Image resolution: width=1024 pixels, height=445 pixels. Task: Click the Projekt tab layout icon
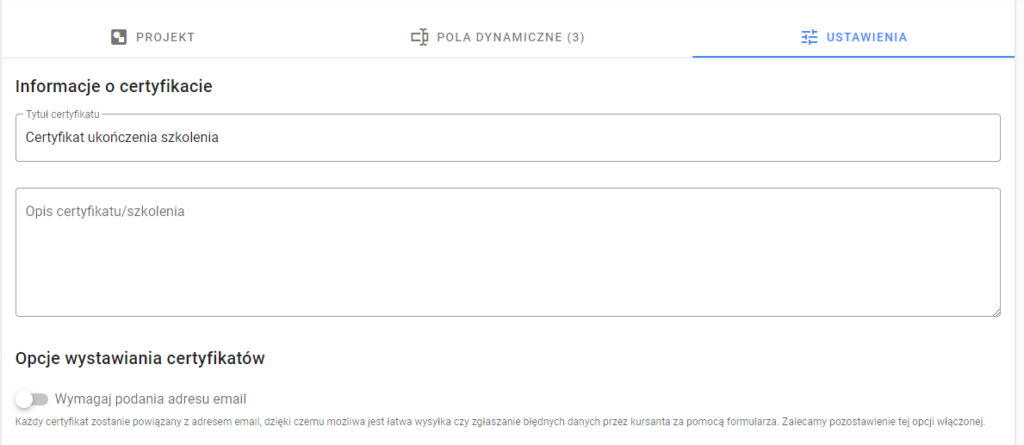pyautogui.click(x=118, y=37)
